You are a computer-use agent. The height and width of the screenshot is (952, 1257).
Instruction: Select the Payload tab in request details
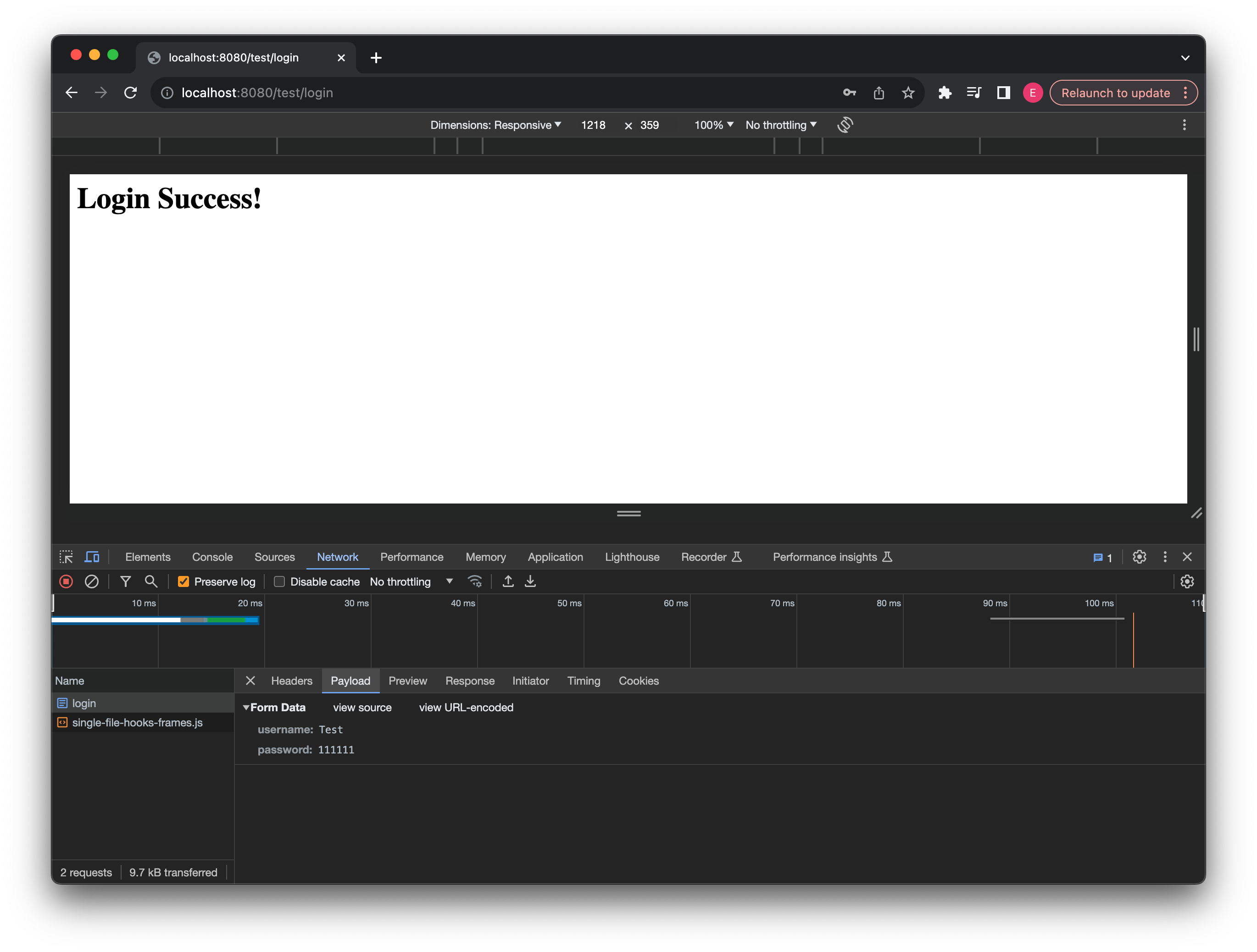[x=350, y=680]
